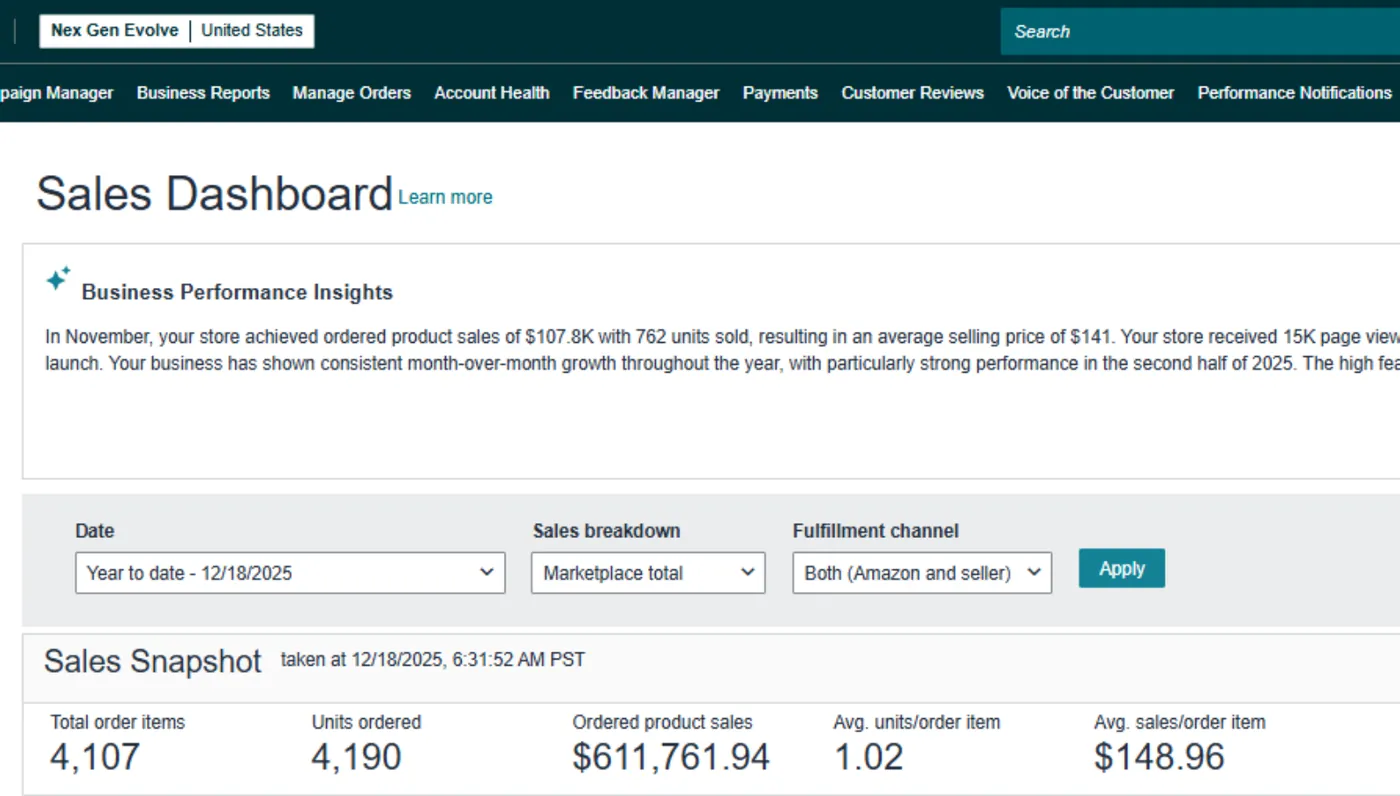
Task: Click the Business Performance Insights heading
Action: [x=237, y=292]
